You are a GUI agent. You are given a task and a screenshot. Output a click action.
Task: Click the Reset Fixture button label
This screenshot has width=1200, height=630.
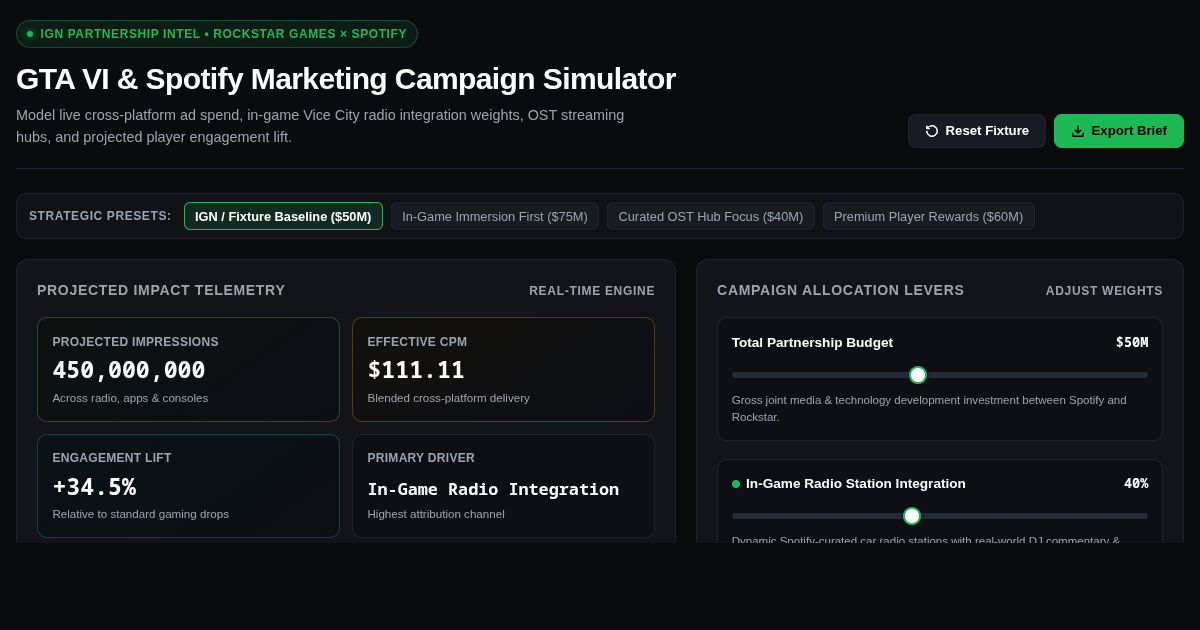click(x=987, y=131)
